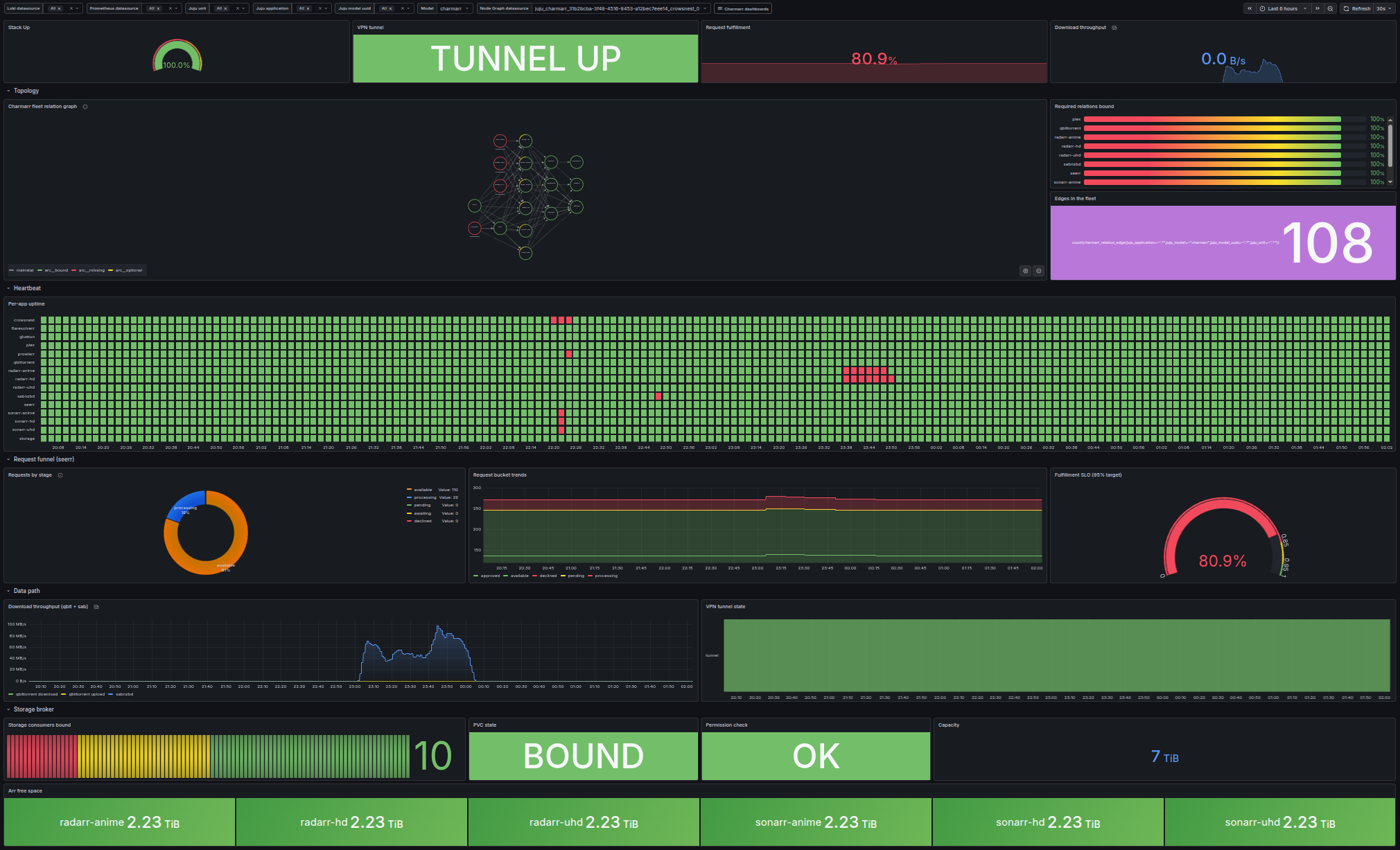Expand the Juju model uuid dropdown arrow

(x=408, y=8)
